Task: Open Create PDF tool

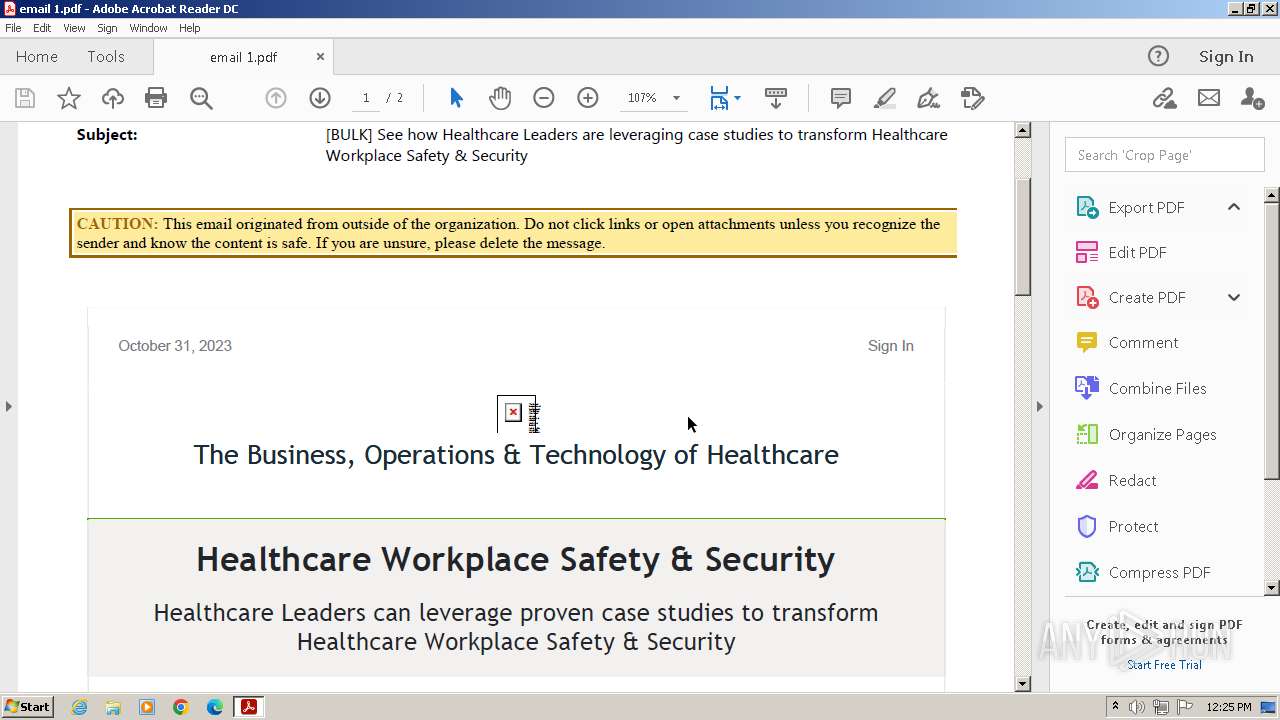Action: click(x=1147, y=297)
